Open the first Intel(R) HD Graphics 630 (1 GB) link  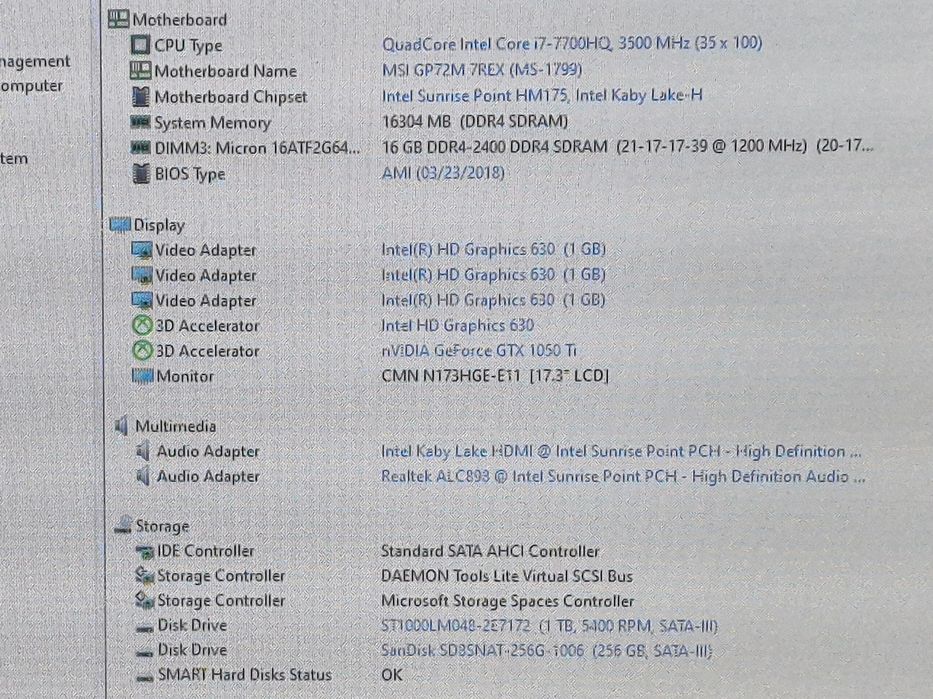pos(493,249)
